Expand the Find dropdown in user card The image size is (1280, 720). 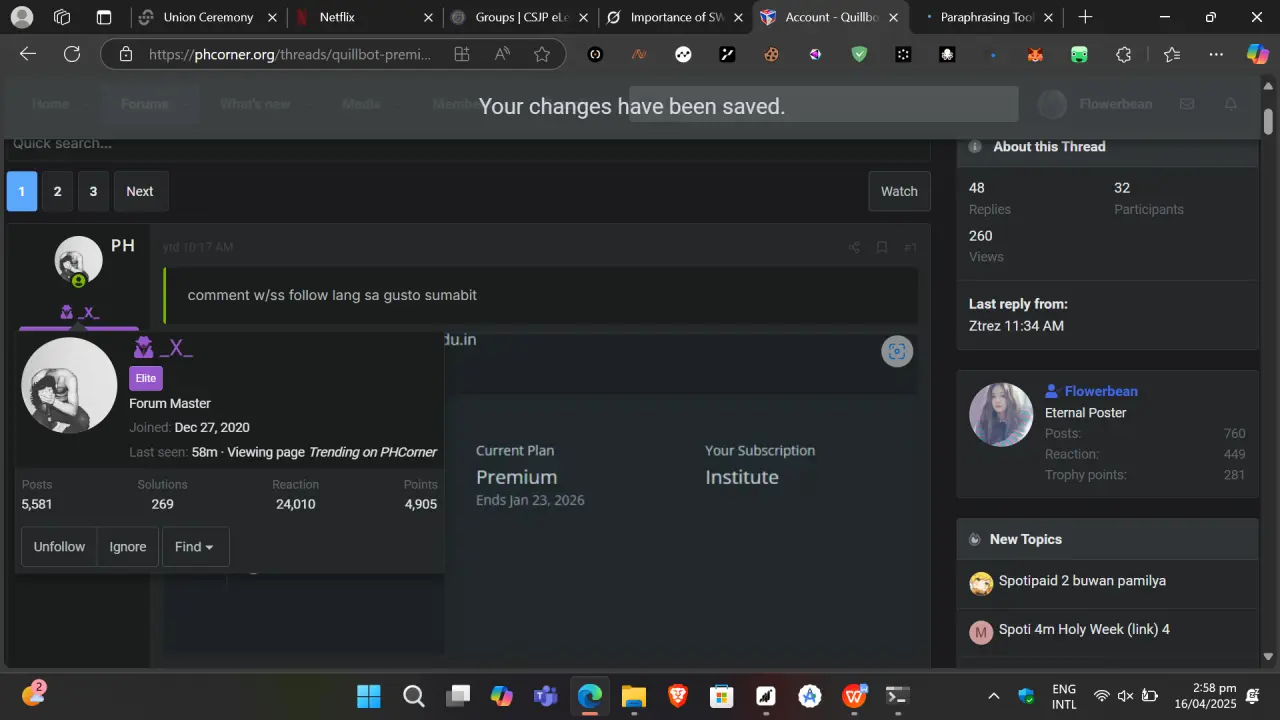pyautogui.click(x=194, y=547)
